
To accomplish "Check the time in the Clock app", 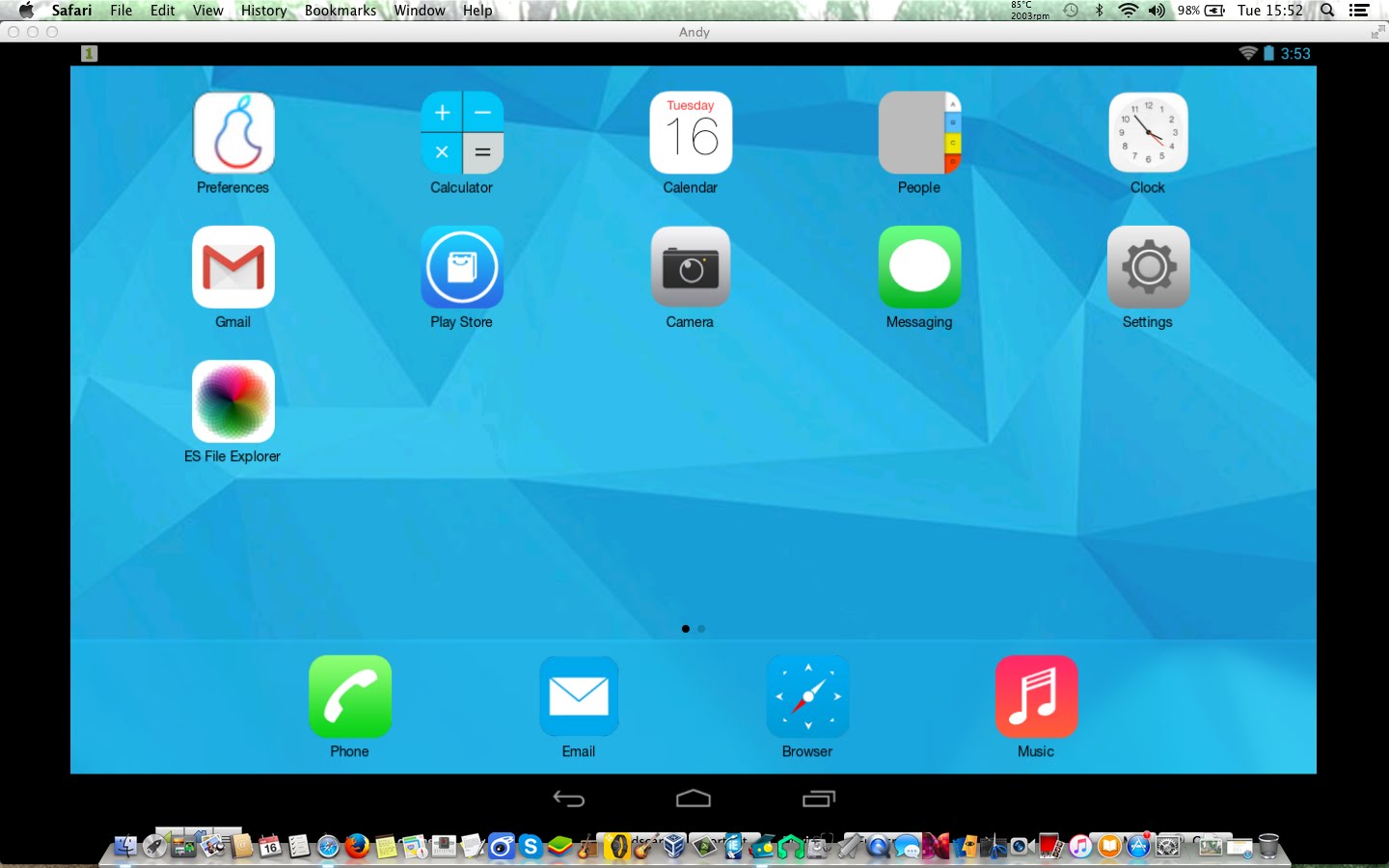I will 1148,132.
